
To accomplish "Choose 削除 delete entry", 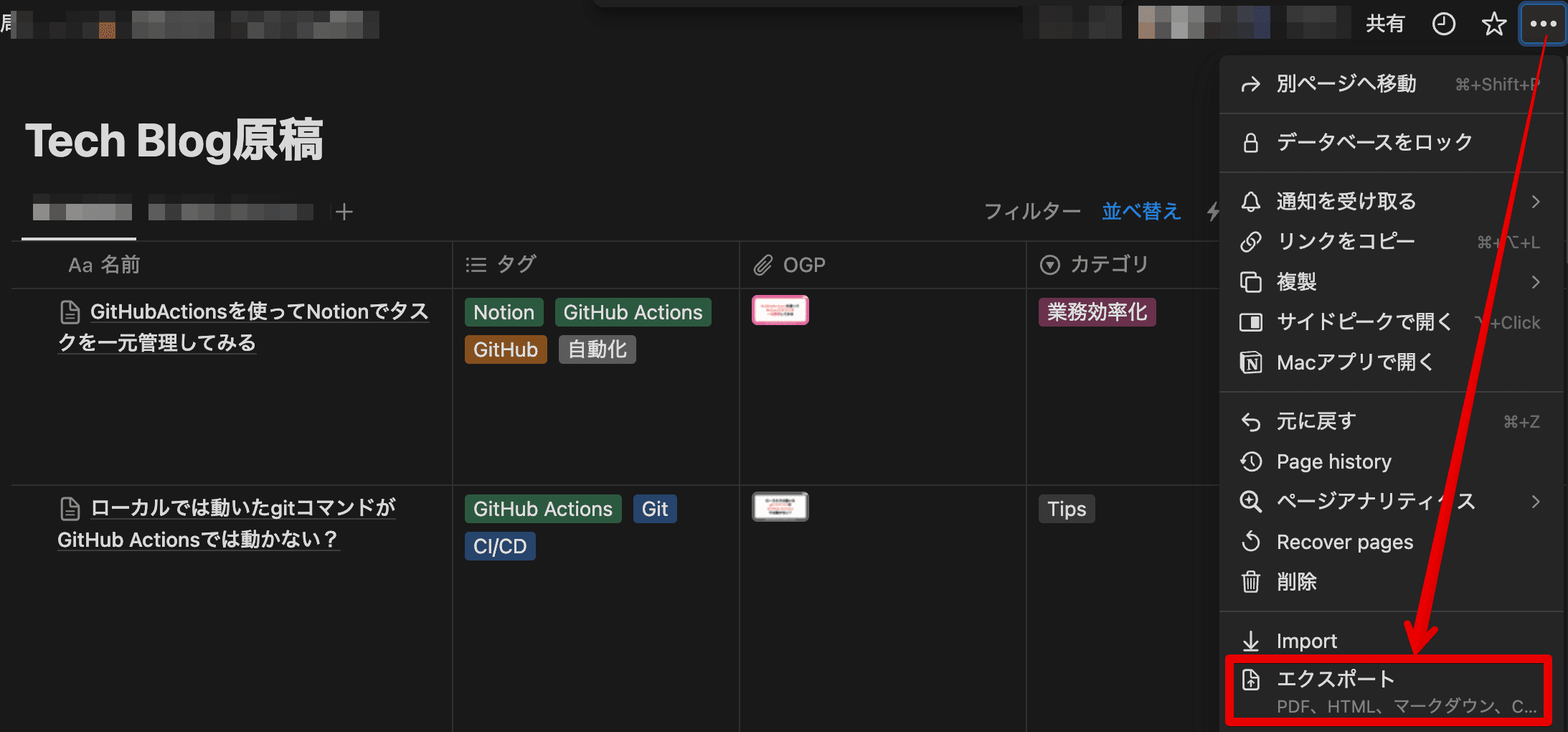I will tap(1390, 582).
